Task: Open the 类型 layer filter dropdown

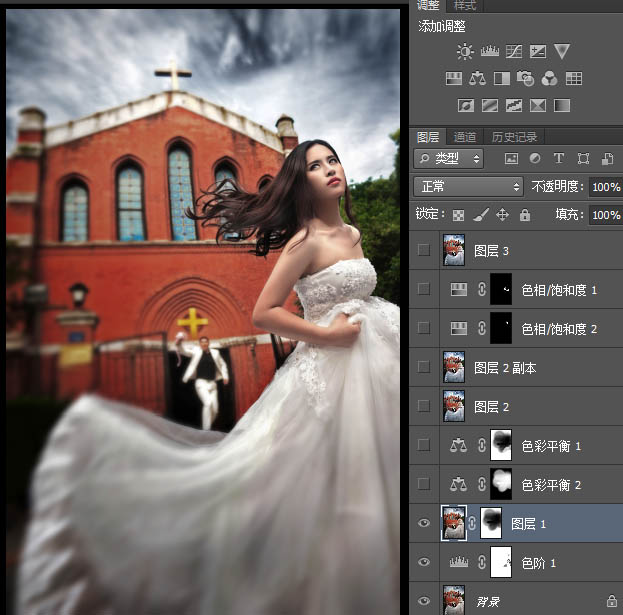Action: pos(449,159)
